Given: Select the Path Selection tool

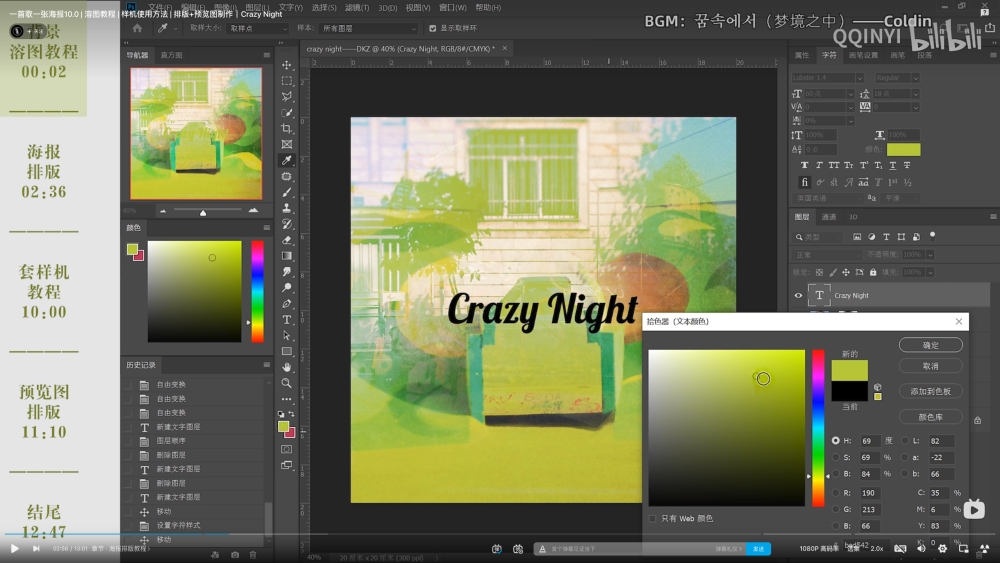Looking at the screenshot, I should pos(287,335).
